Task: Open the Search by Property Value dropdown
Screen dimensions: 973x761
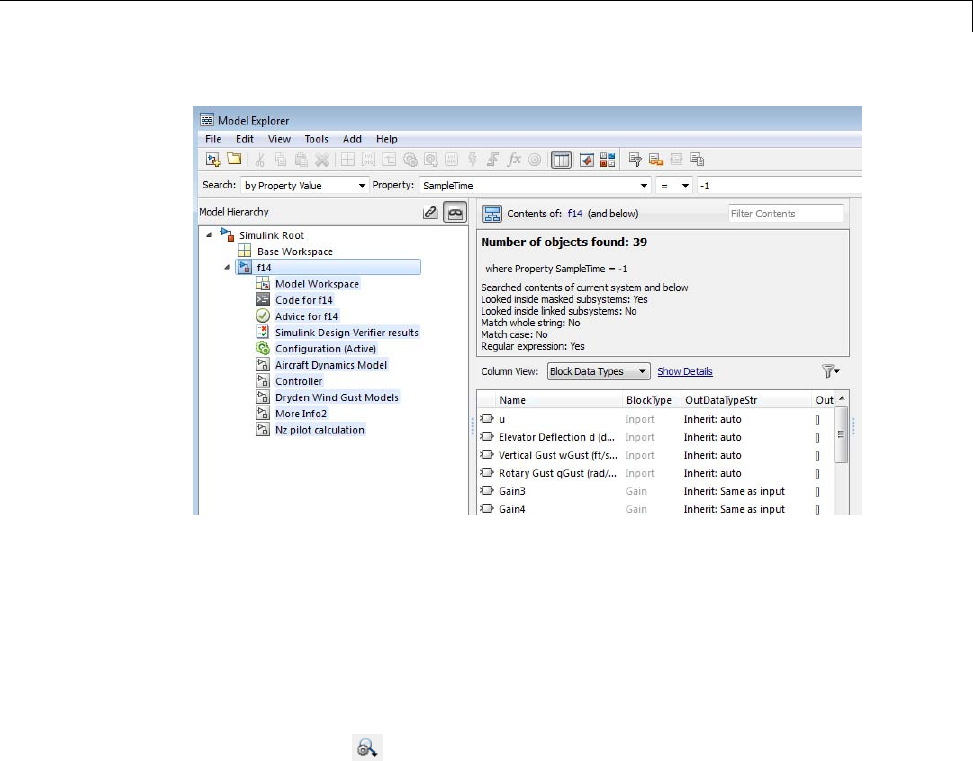Action: [x=305, y=186]
